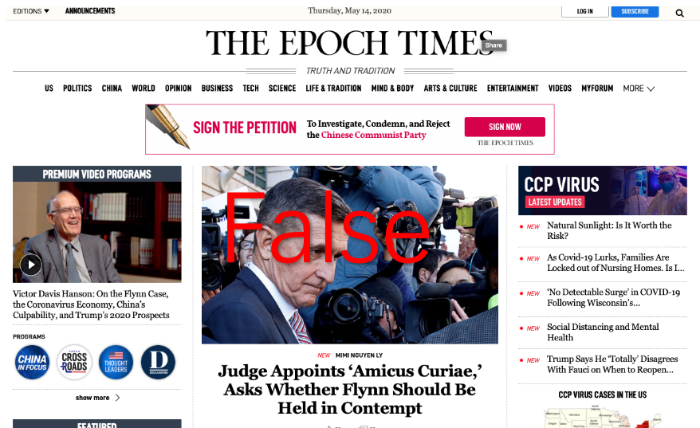This screenshot has width=700, height=428.
Task: Click the CCP Virus Latest Updates banner
Action: (x=602, y=191)
